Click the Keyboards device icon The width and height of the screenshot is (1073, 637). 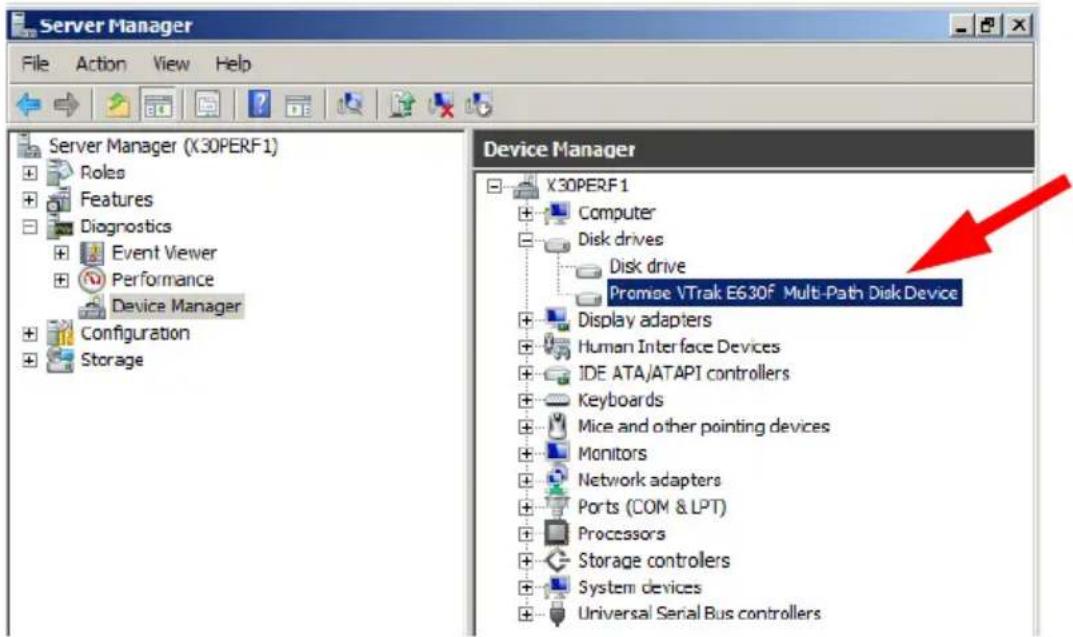[556, 400]
